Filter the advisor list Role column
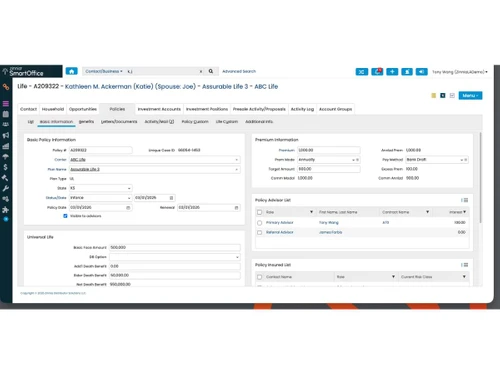Screen dimensions: 500x375 pos(311,212)
